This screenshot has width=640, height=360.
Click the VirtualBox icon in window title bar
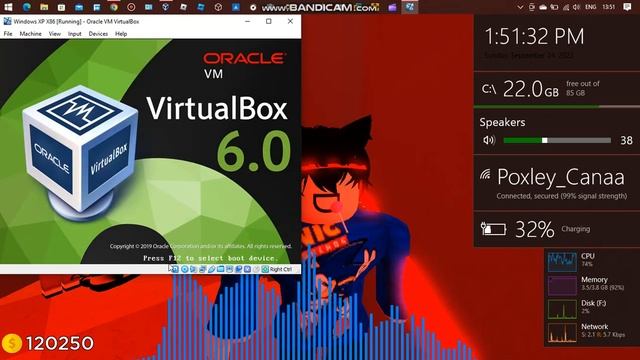(7, 21)
